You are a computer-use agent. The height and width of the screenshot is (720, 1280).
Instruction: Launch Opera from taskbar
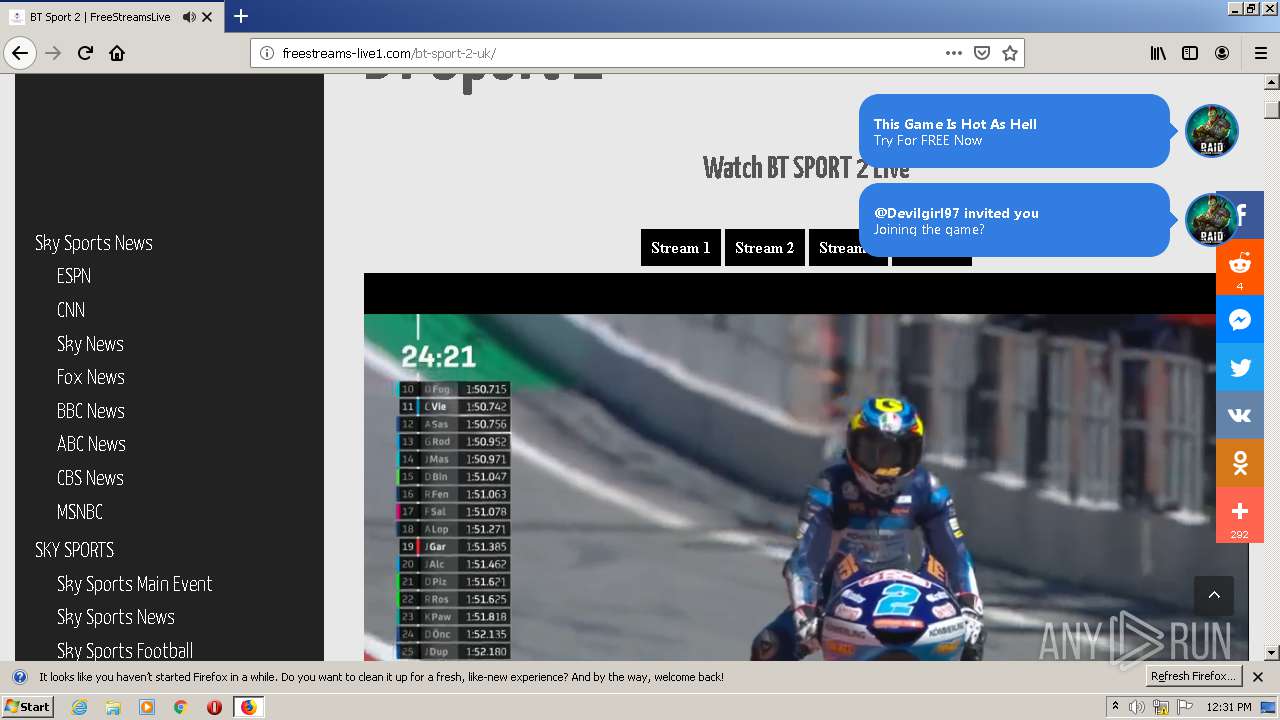point(214,707)
